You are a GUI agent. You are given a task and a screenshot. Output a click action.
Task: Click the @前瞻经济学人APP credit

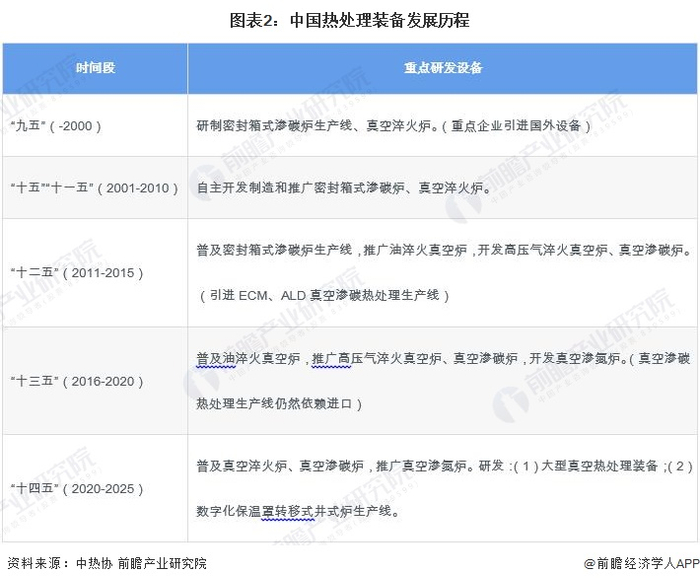coord(642,564)
